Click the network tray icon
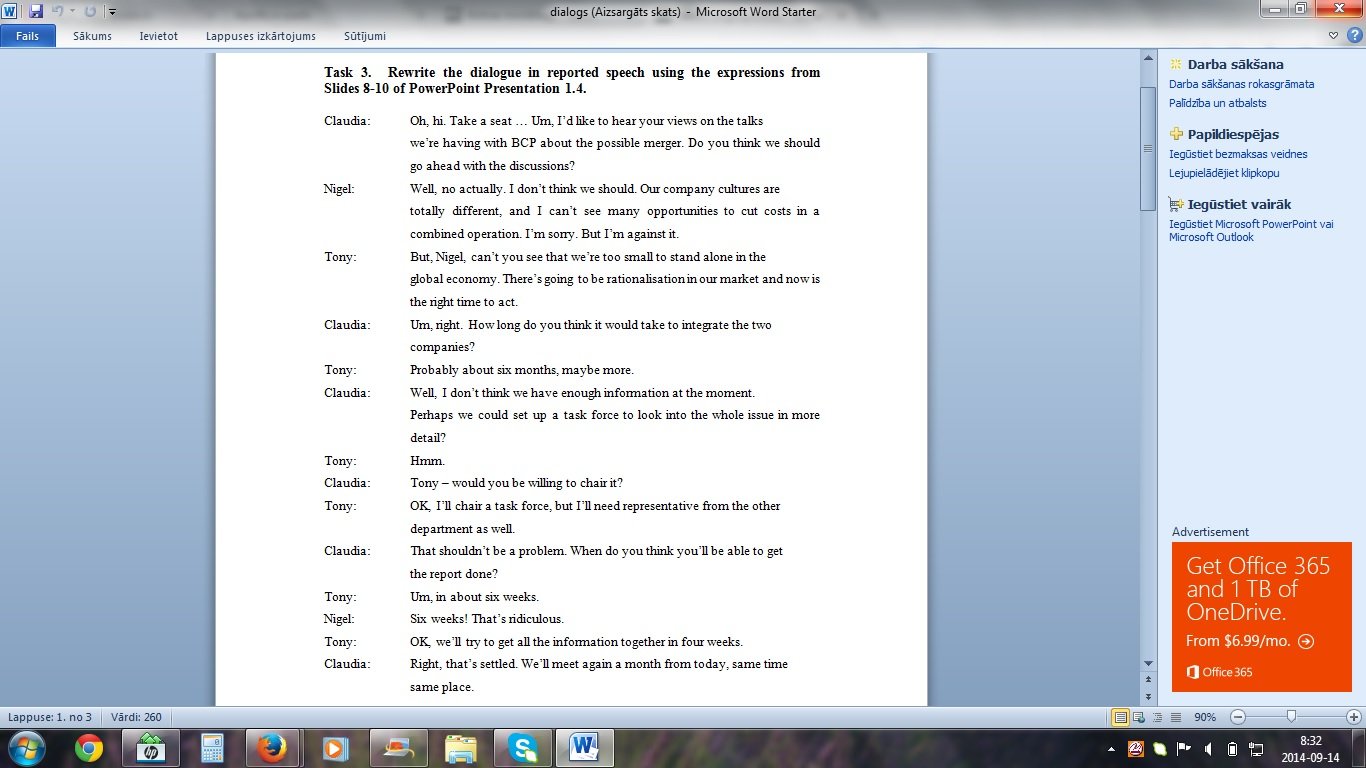The height and width of the screenshot is (768, 1366). tap(1256, 748)
